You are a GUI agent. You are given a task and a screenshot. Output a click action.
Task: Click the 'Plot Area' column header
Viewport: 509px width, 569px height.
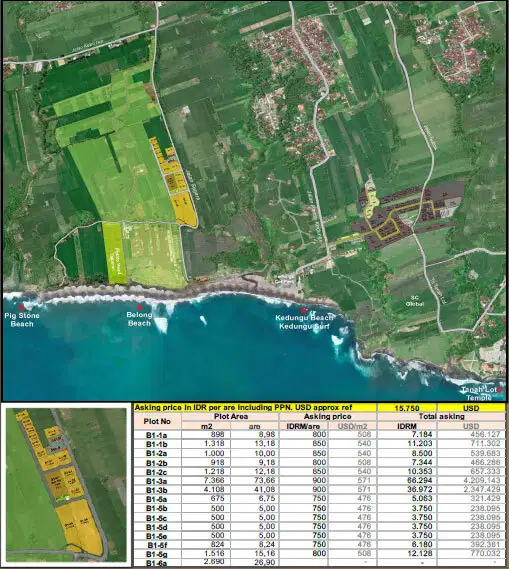231,417
